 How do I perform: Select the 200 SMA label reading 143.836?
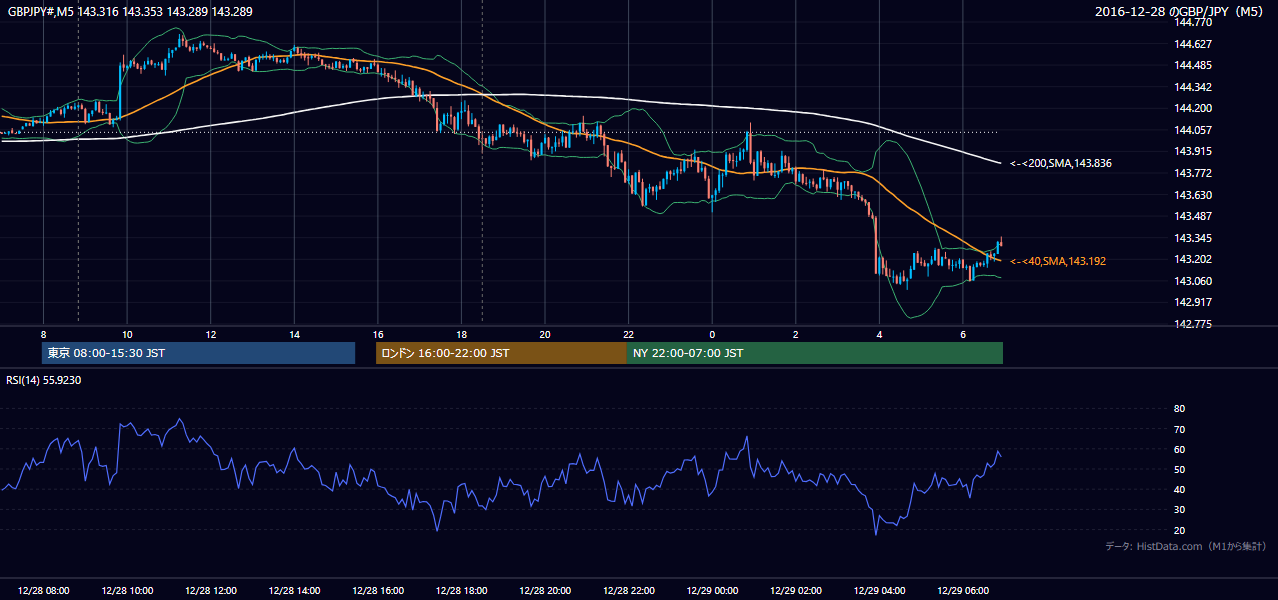[1061, 163]
